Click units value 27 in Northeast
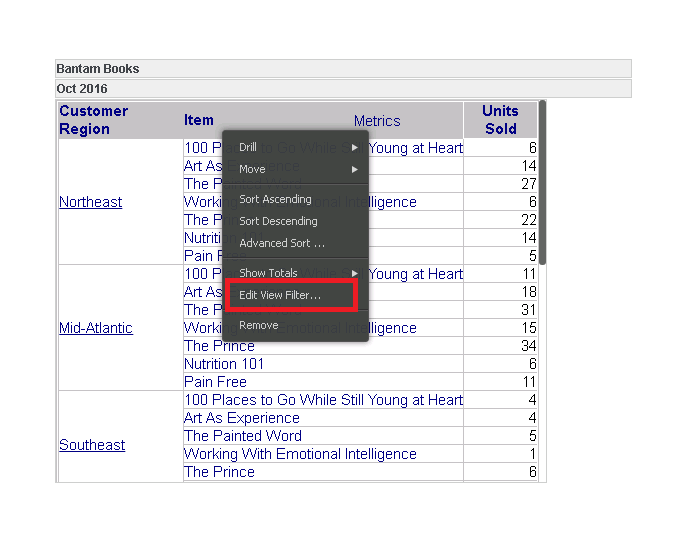This screenshot has height=545, width=690. coord(529,184)
